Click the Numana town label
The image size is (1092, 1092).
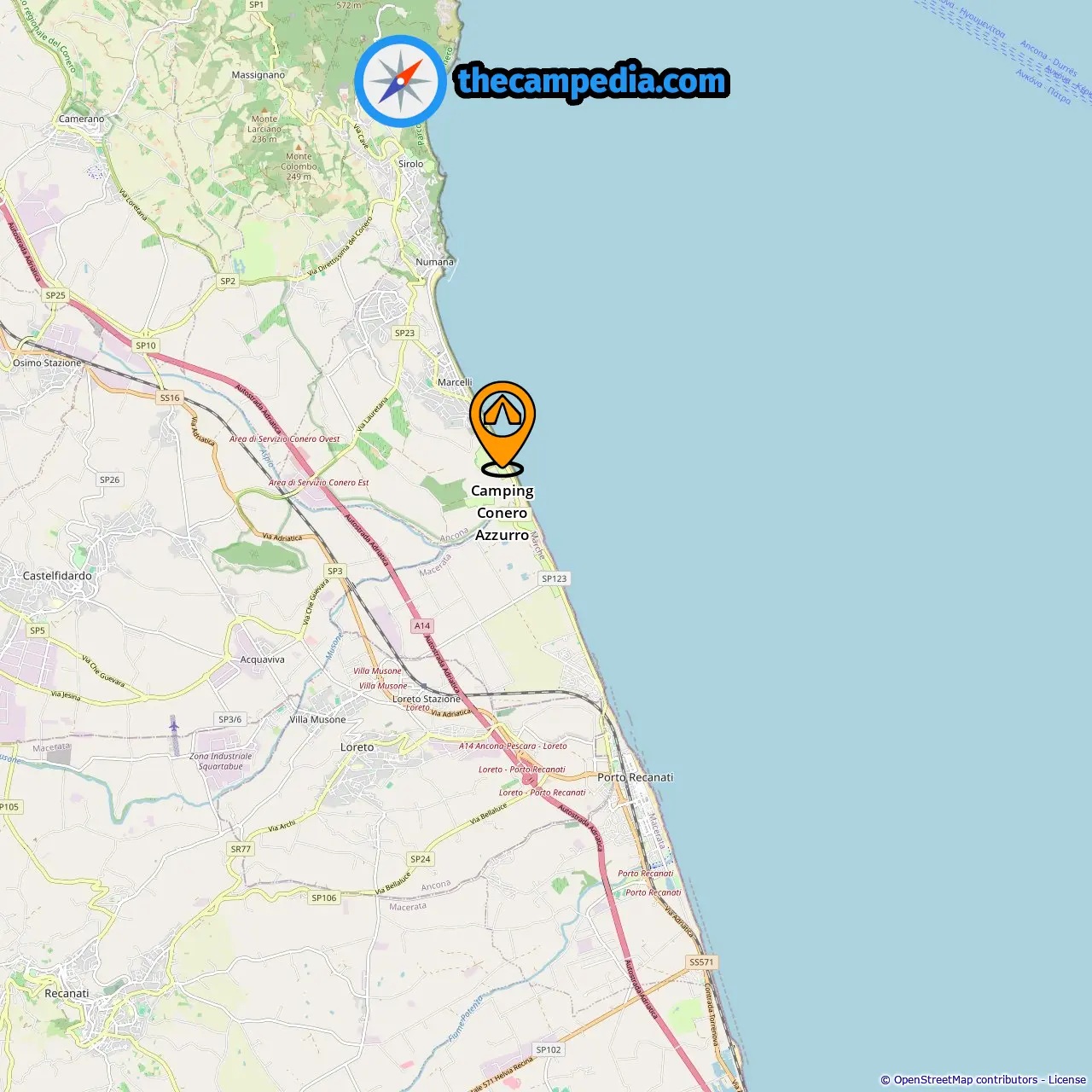(434, 262)
